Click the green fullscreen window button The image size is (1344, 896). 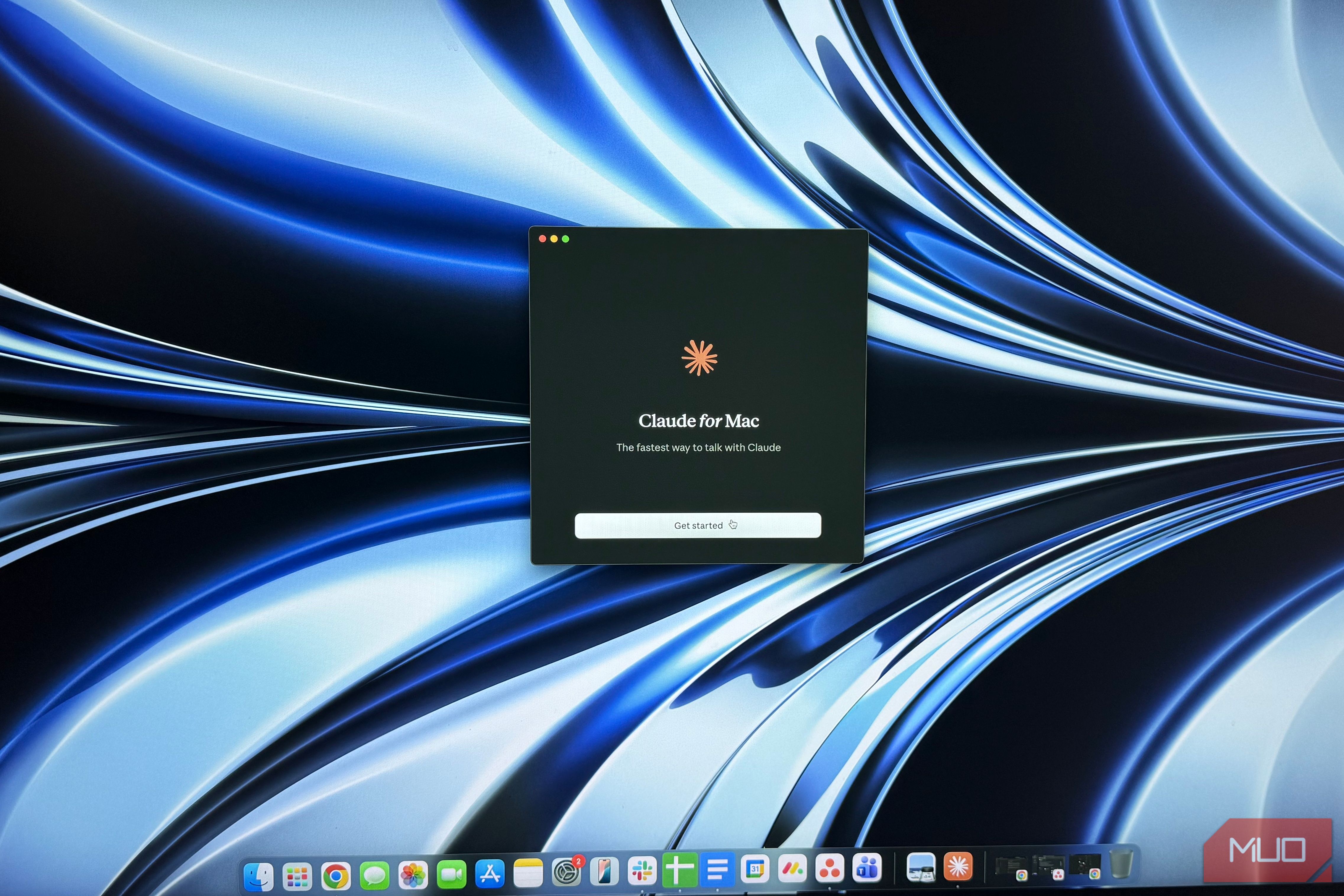566,239
